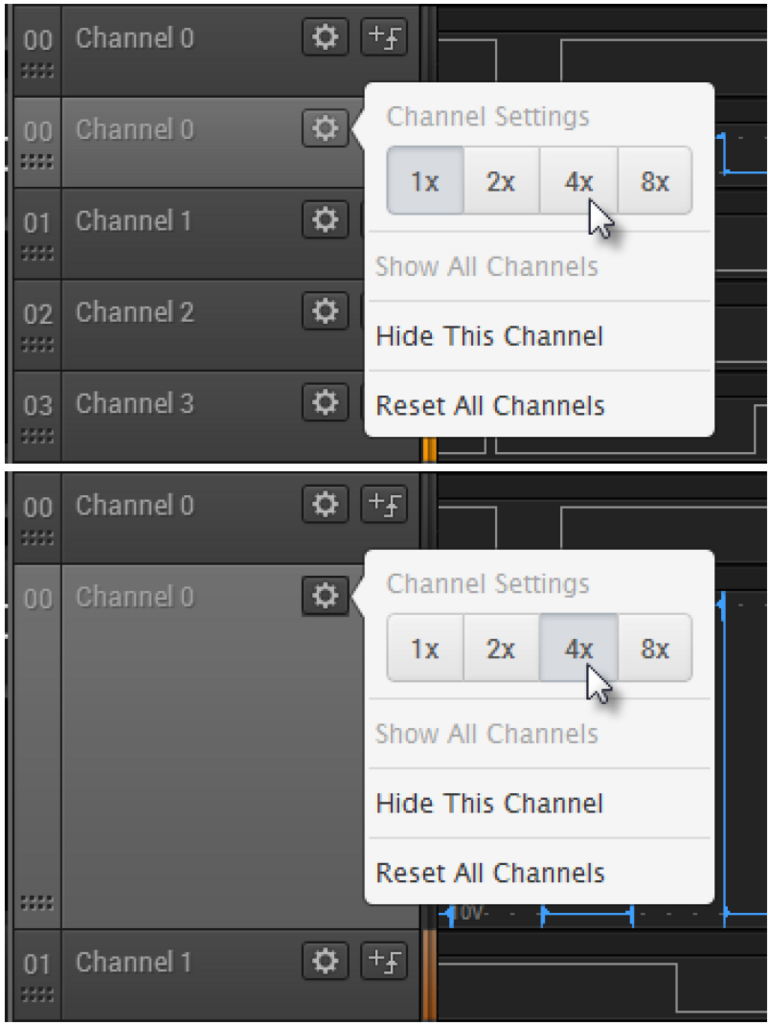This screenshot has width=769, height=1024.
Task: Click the trigger edge icon on top Channel 0
Action: [x=384, y=37]
